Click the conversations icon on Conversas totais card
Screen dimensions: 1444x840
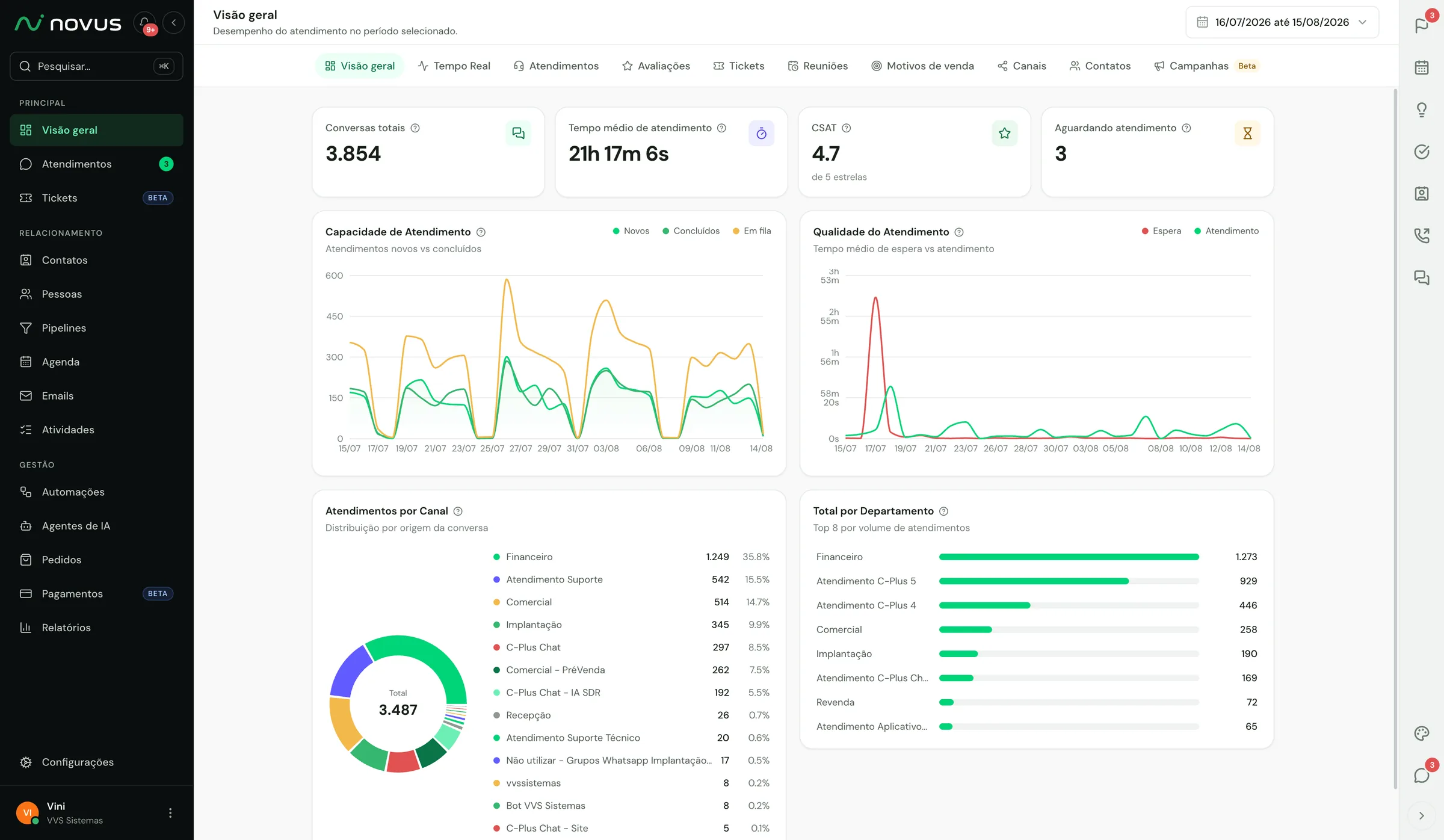pos(518,133)
